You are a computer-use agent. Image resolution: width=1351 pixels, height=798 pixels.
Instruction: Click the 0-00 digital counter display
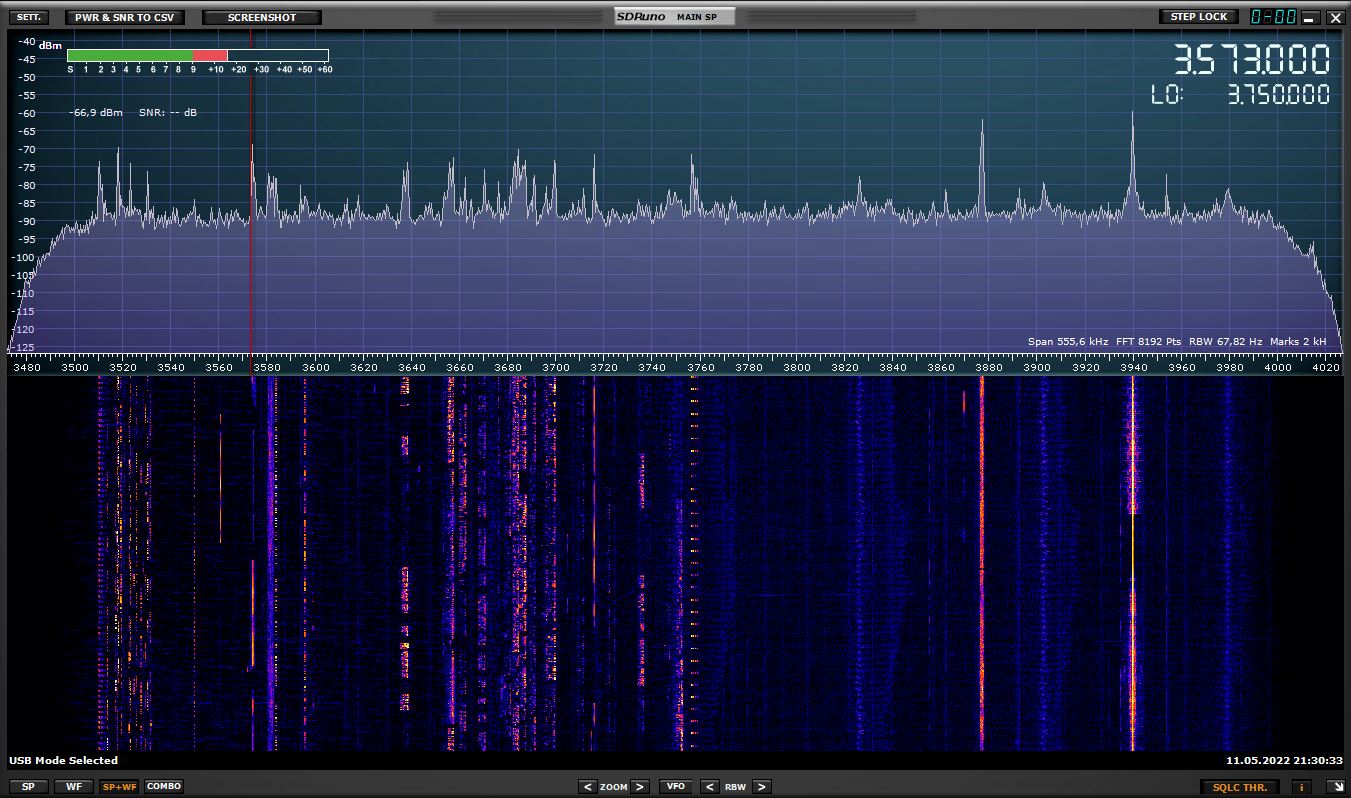pos(1274,17)
